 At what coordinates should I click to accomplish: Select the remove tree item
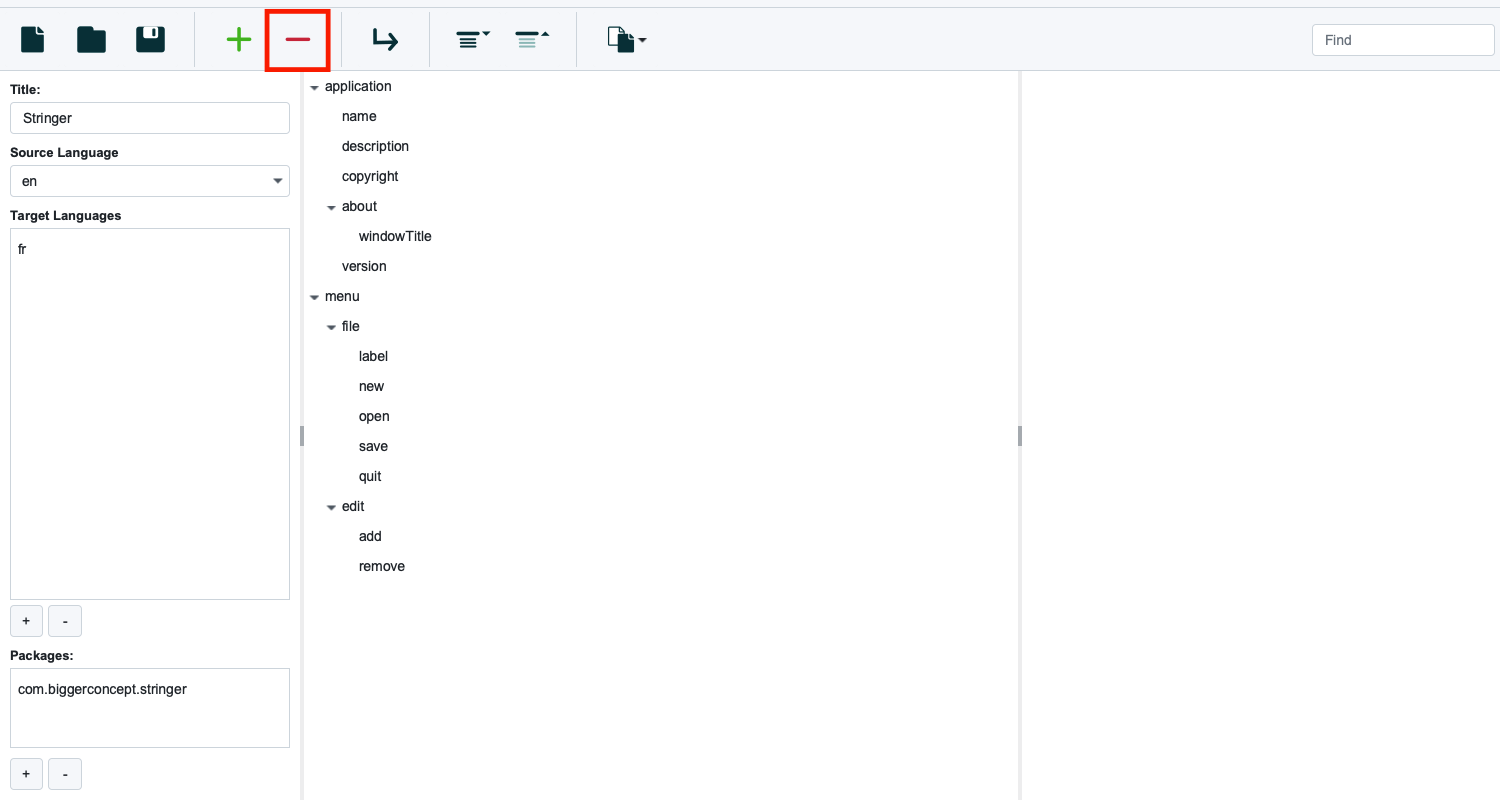[382, 566]
